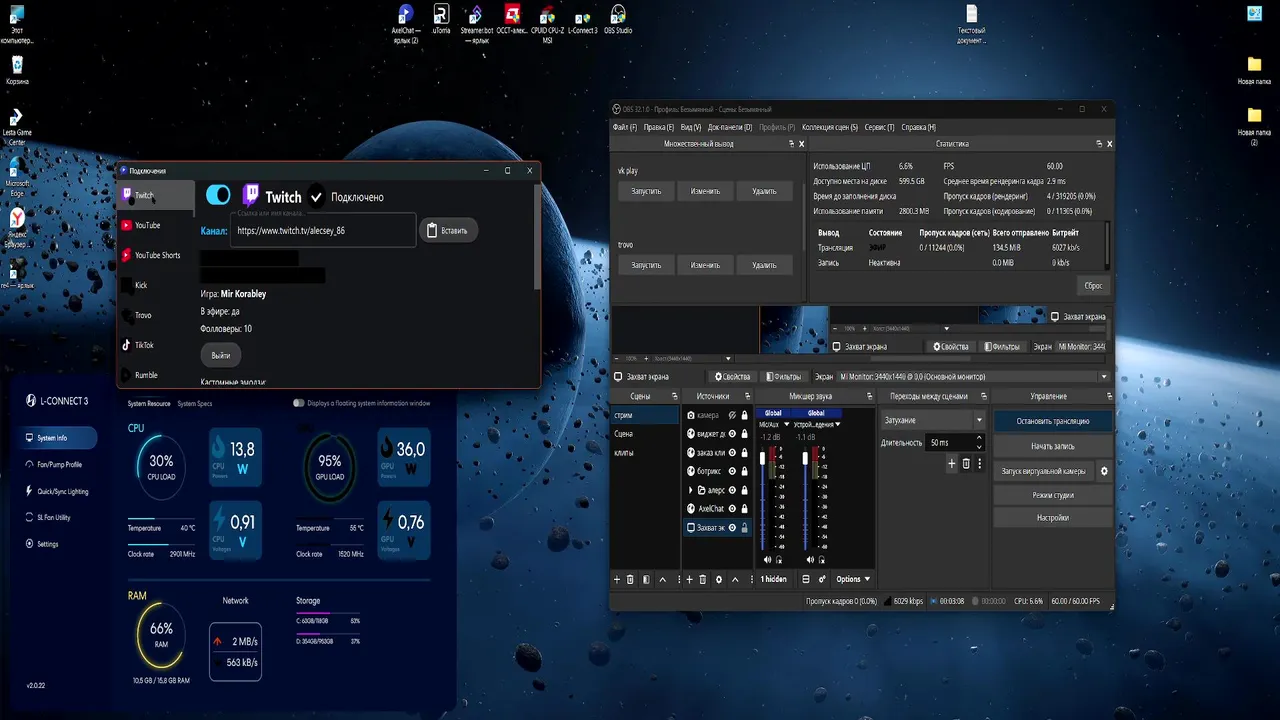Open transition properties three-dots icon
Screen dimensions: 1280x720
click(x=980, y=463)
